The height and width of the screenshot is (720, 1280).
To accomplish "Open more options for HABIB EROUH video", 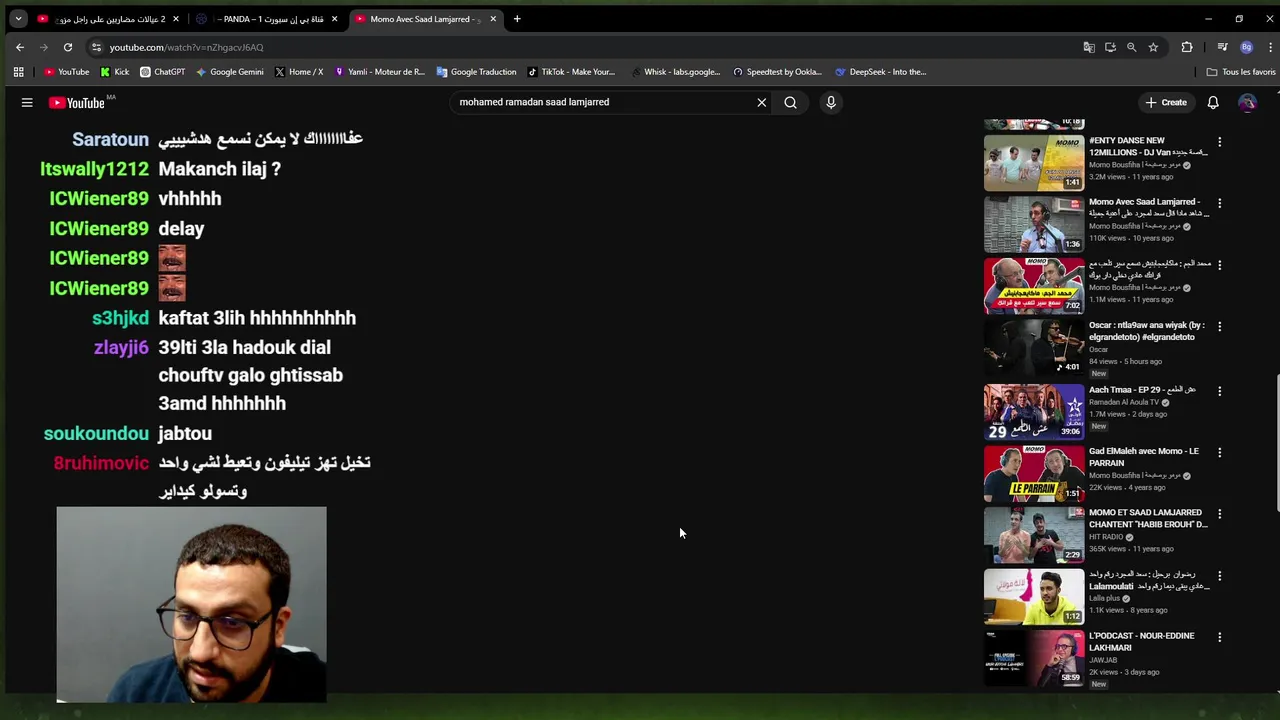I will tap(1219, 514).
